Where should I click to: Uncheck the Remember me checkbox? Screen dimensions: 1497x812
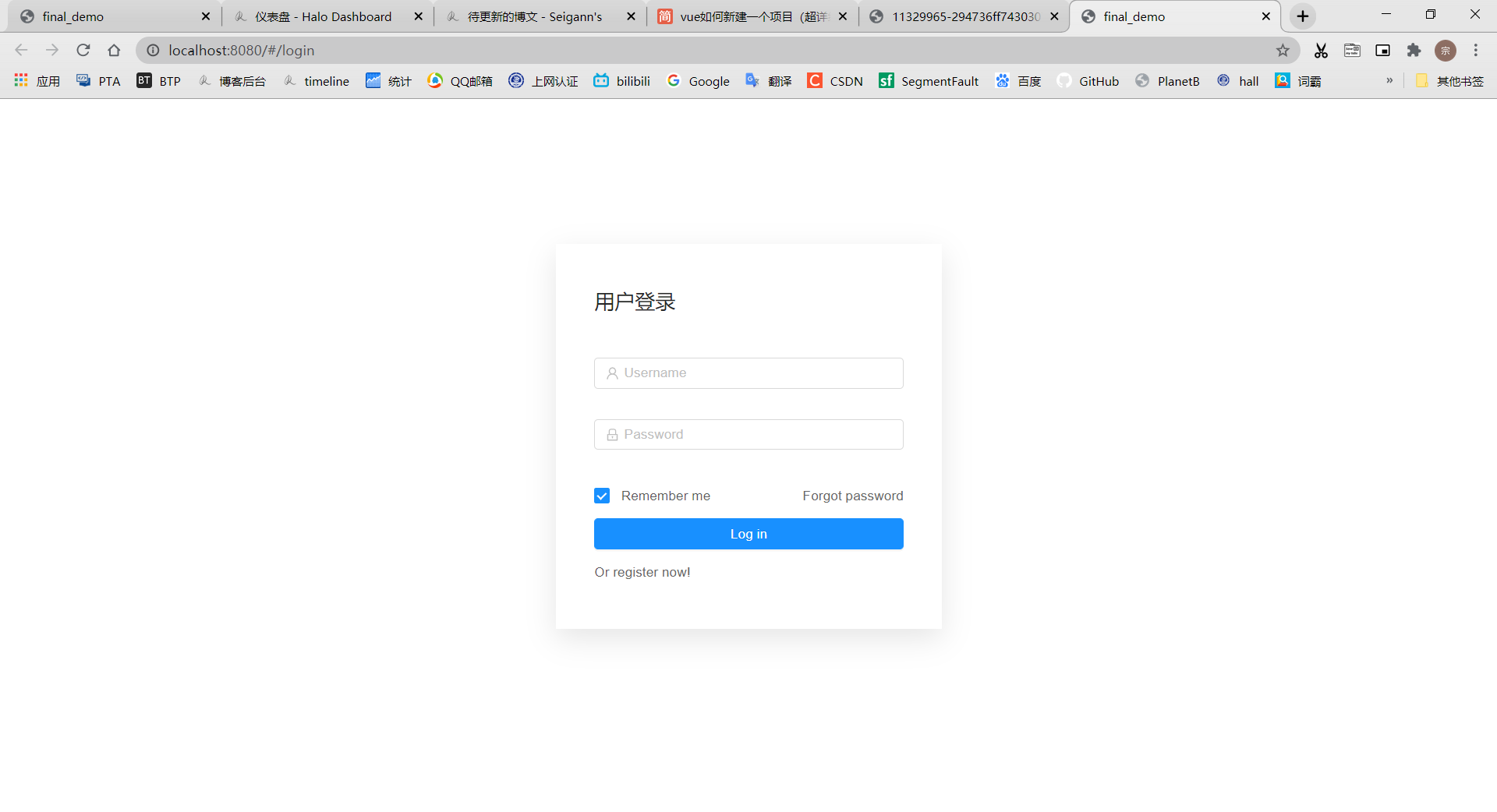coord(602,496)
